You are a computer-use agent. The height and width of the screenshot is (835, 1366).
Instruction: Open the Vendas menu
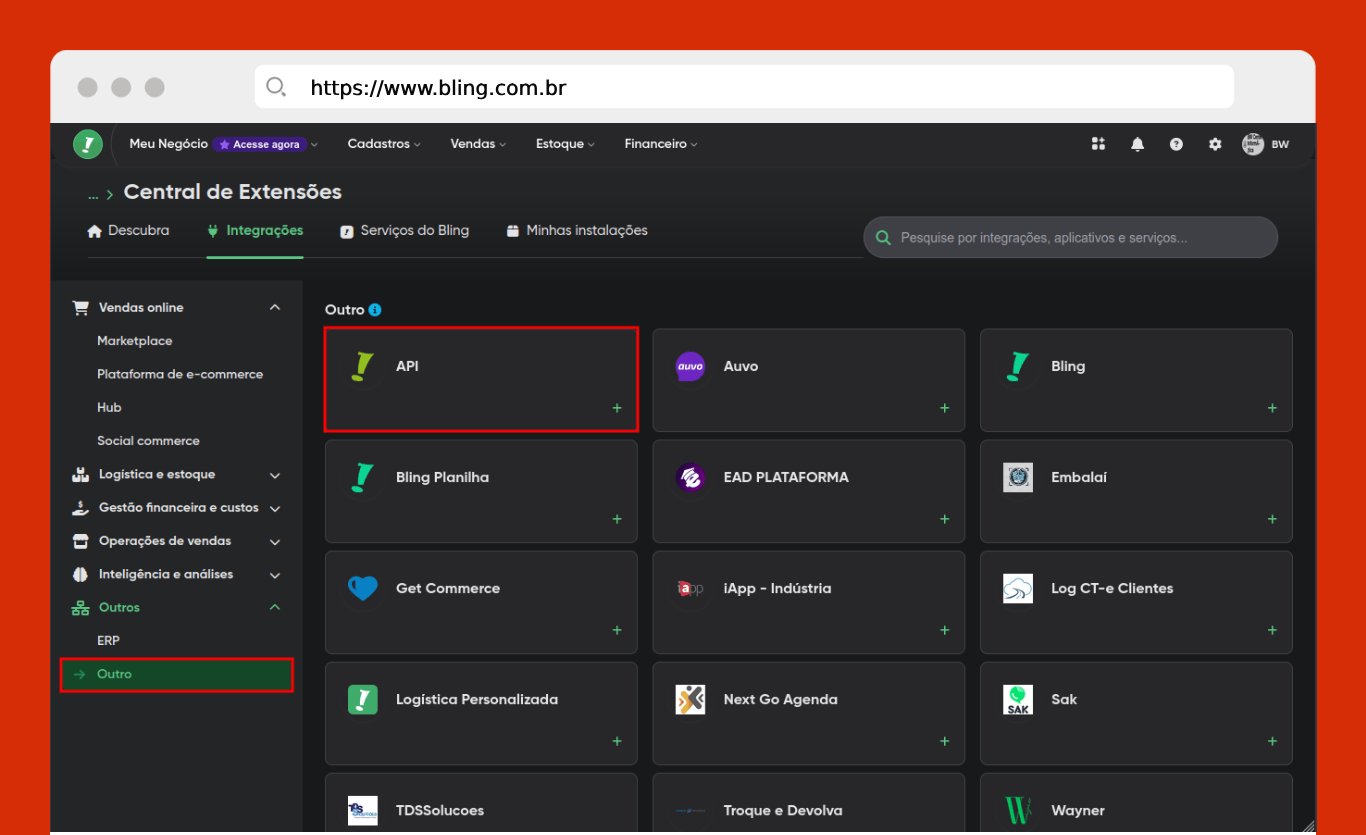coord(478,144)
